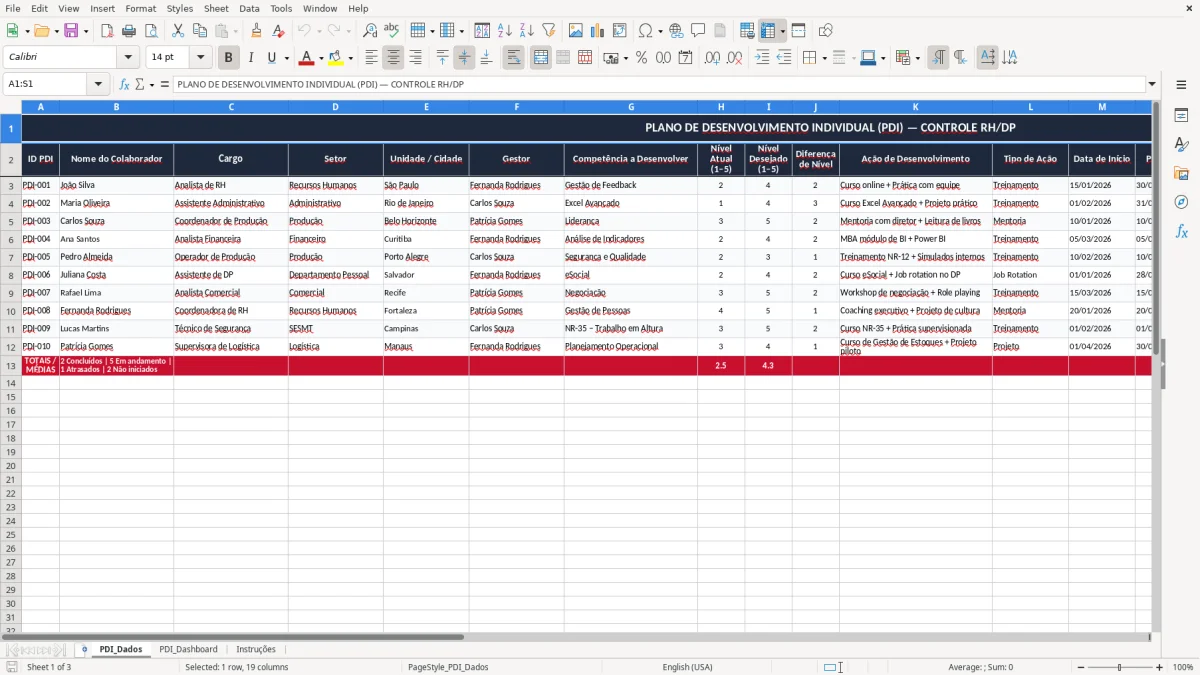Open the Format menu

pyautogui.click(x=141, y=8)
